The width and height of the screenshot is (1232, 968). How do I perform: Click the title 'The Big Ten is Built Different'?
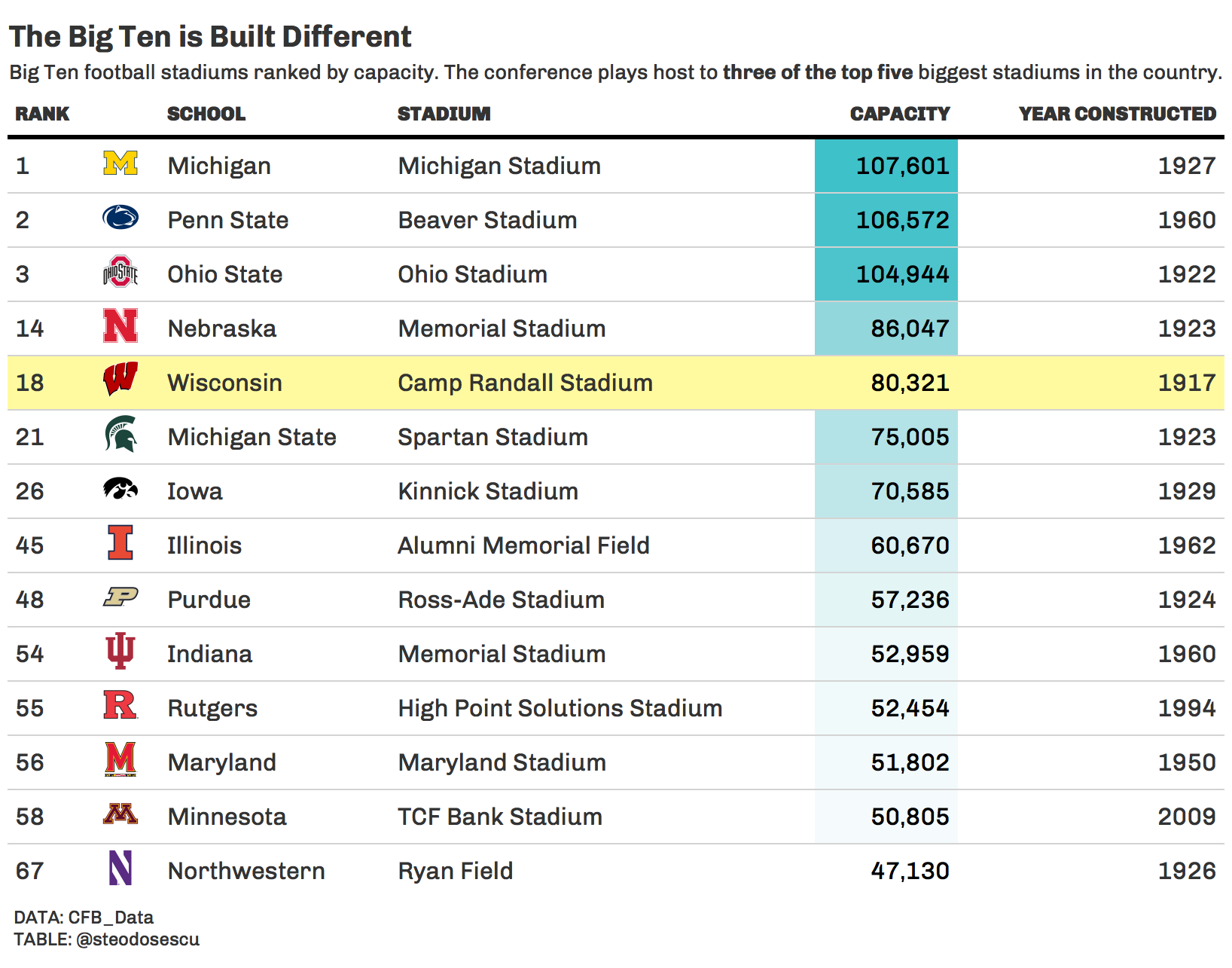click(x=210, y=36)
